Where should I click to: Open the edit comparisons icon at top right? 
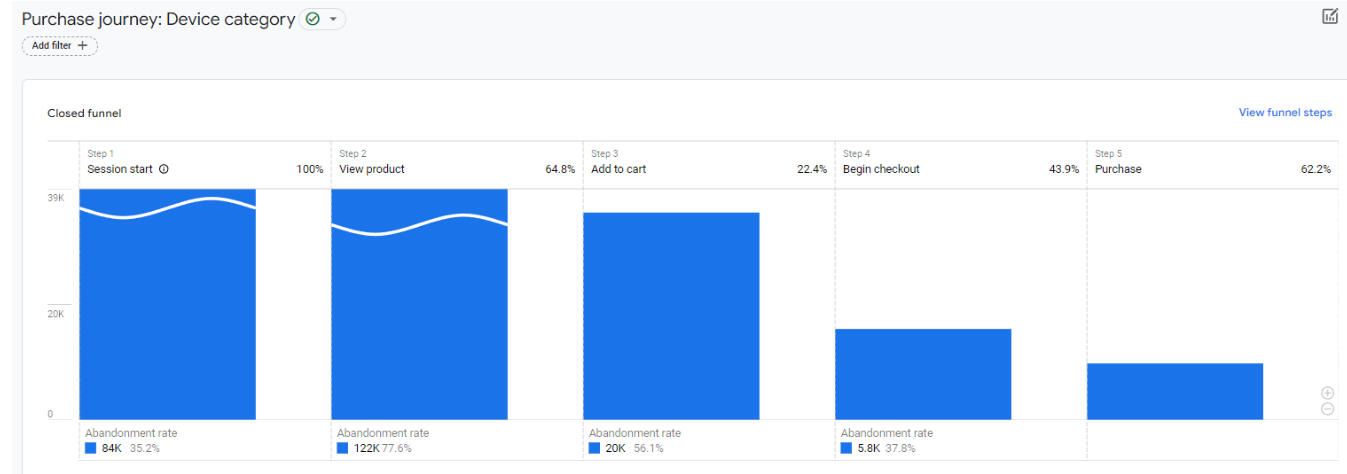point(1330,16)
